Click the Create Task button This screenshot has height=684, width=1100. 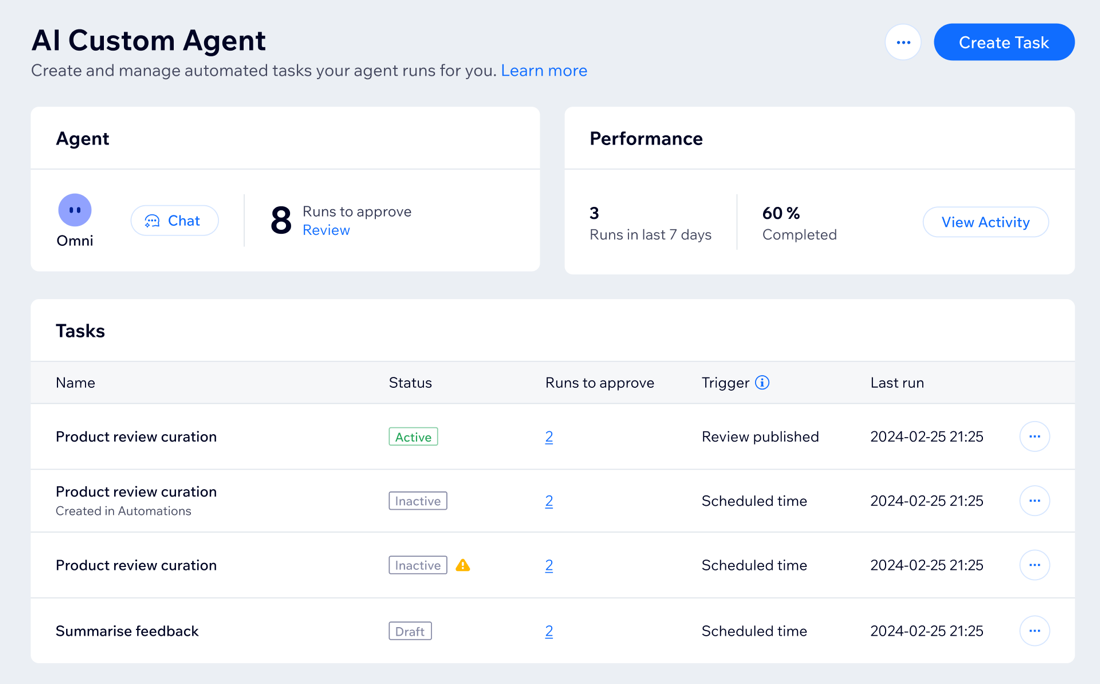(1004, 42)
